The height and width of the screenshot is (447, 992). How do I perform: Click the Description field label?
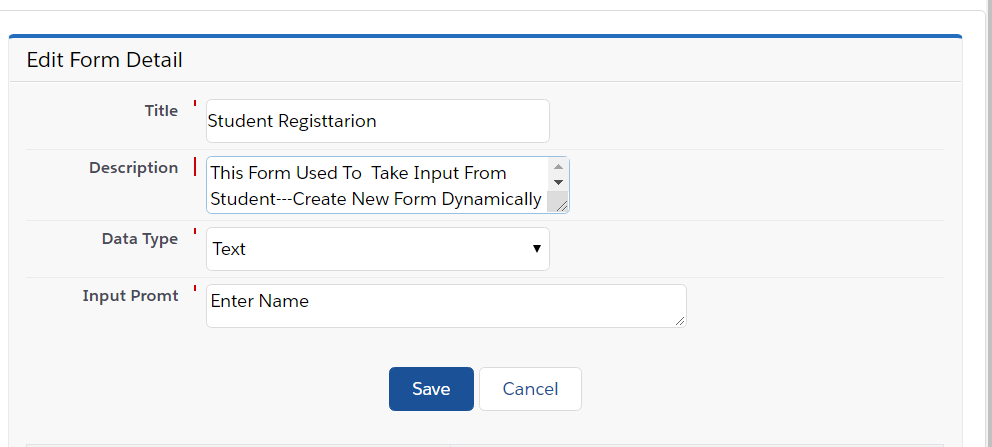[133, 168]
